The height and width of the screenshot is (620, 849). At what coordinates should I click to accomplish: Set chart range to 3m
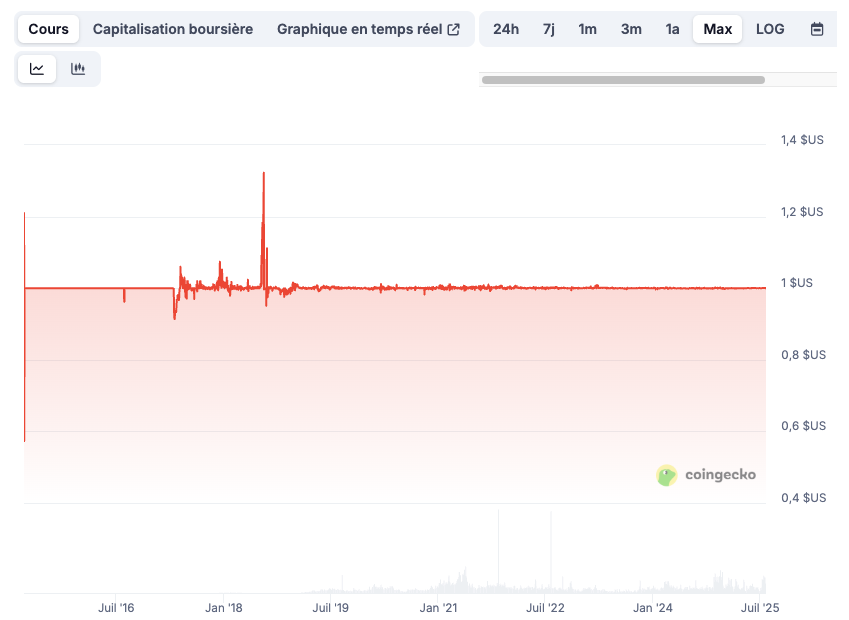631,29
